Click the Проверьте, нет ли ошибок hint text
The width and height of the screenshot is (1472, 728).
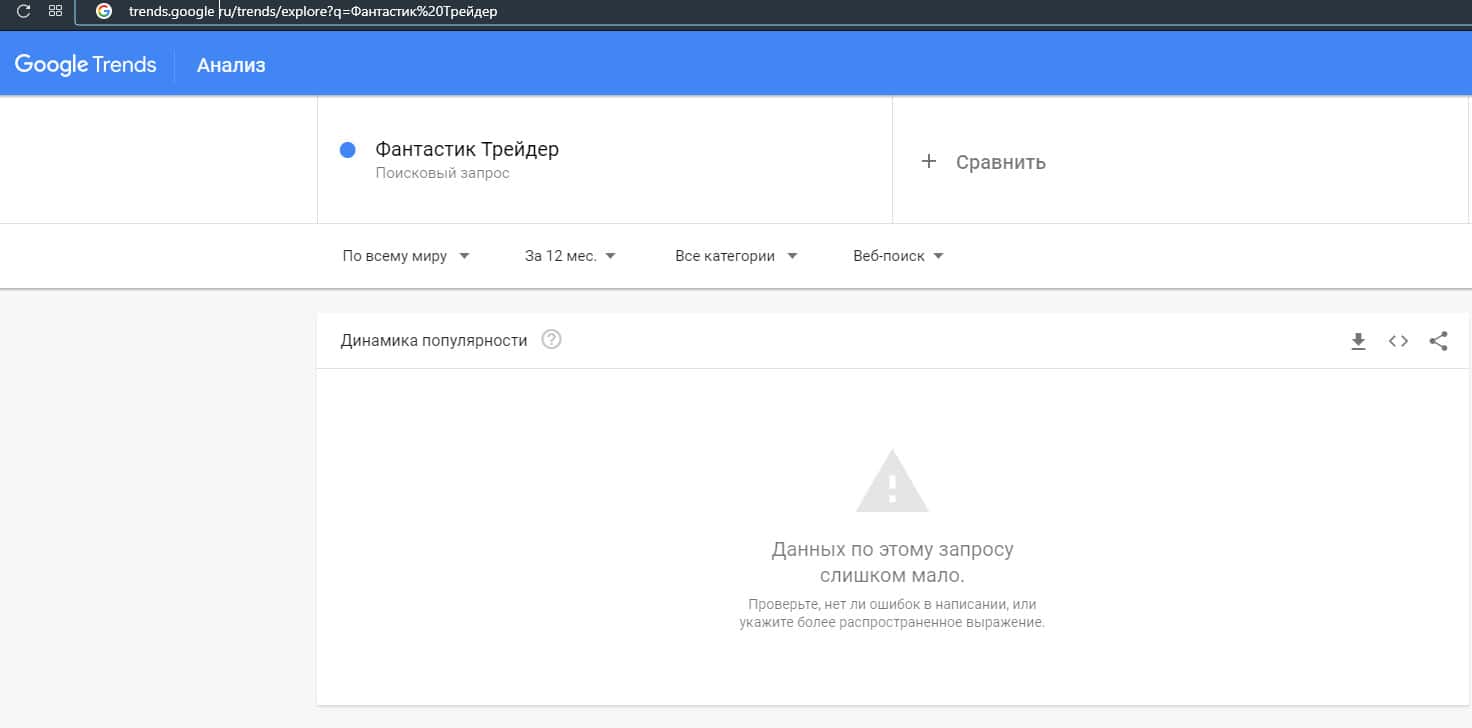tap(892, 613)
